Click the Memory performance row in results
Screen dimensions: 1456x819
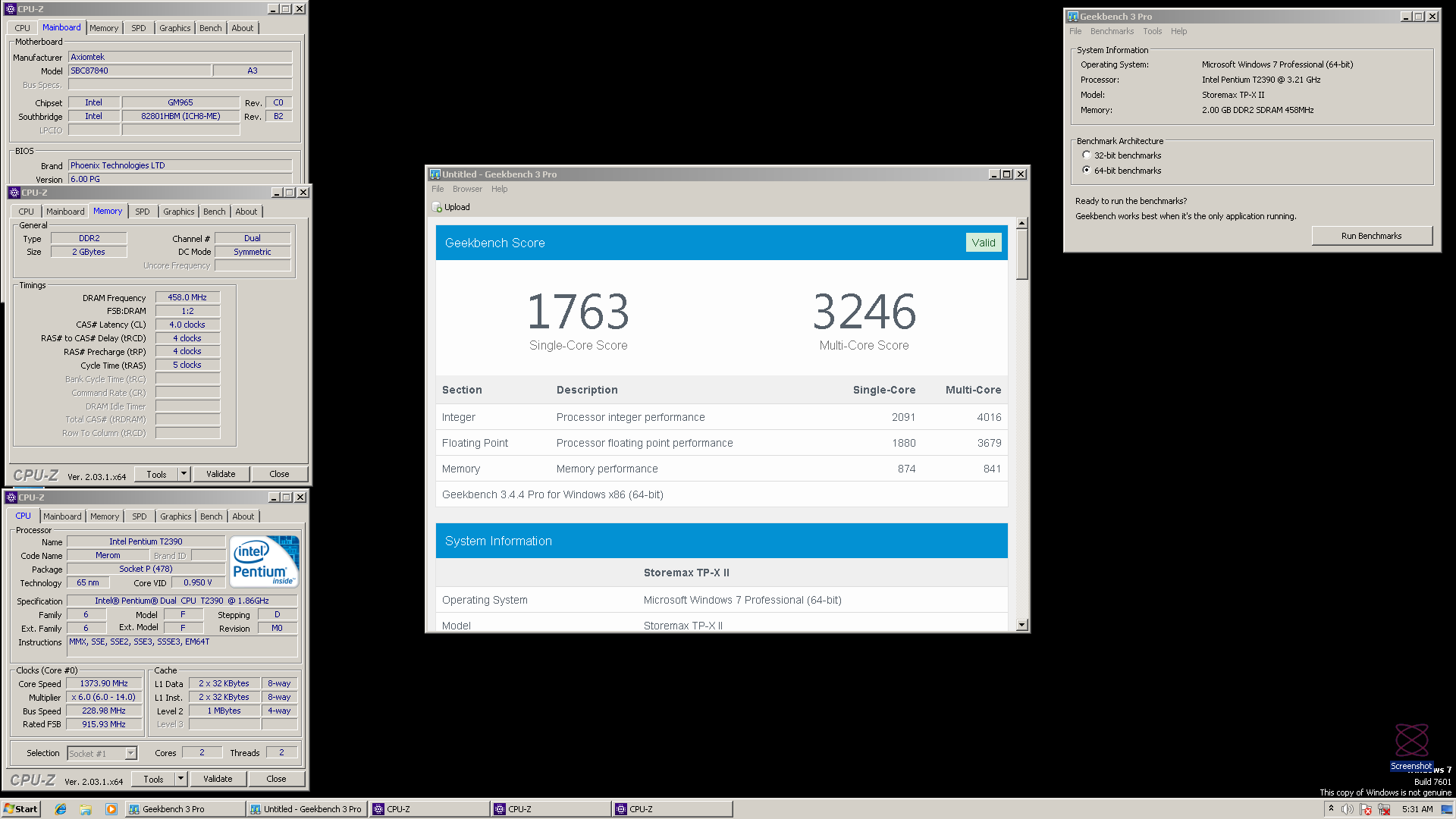(x=721, y=469)
